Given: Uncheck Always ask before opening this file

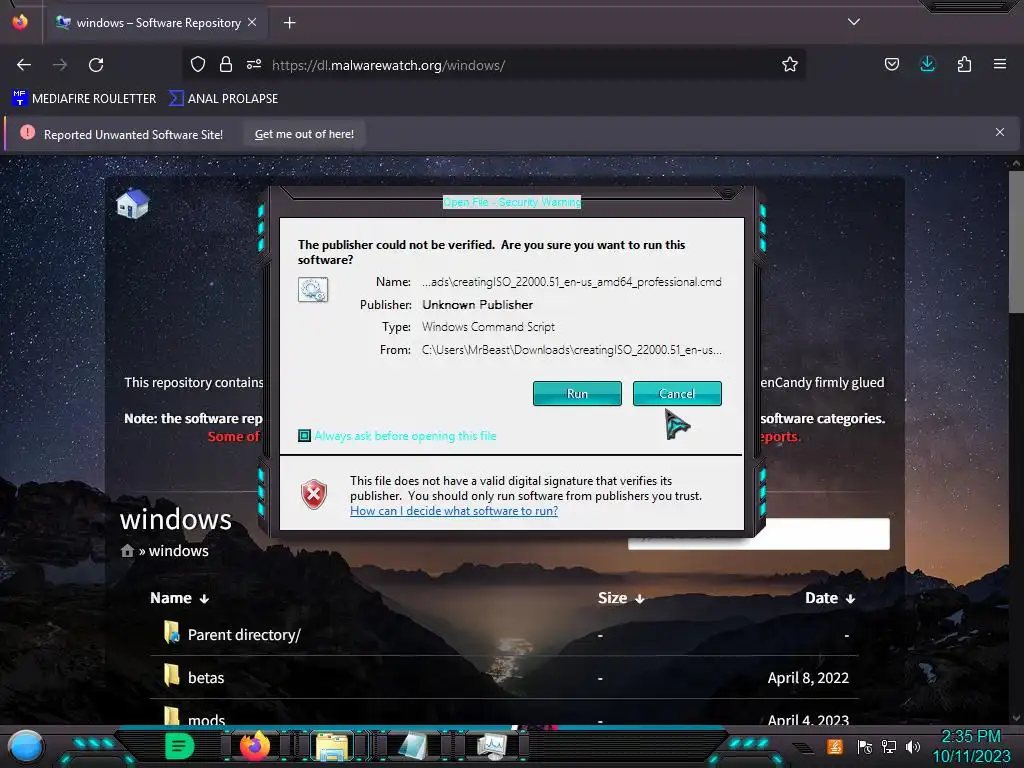Looking at the screenshot, I should point(304,436).
